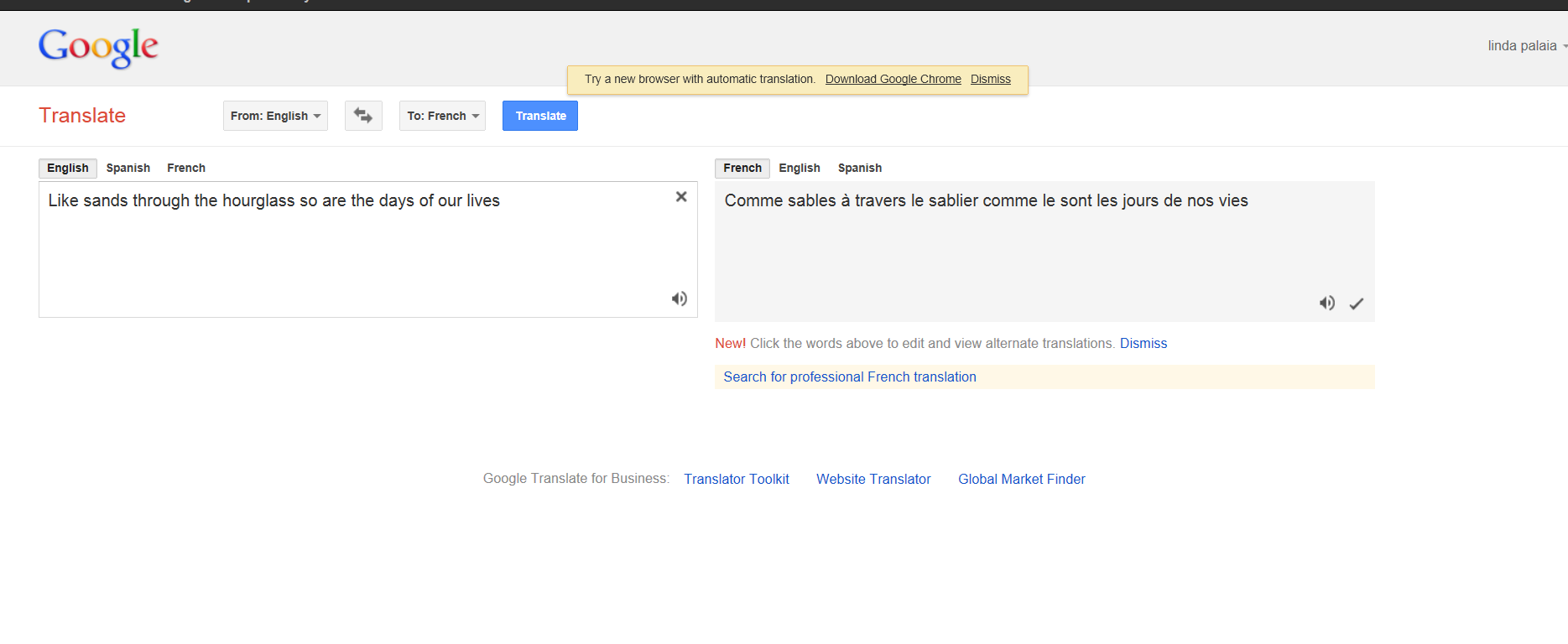Image resolution: width=1568 pixels, height=644 pixels.
Task: Select the French target language tab
Action: 742,168
